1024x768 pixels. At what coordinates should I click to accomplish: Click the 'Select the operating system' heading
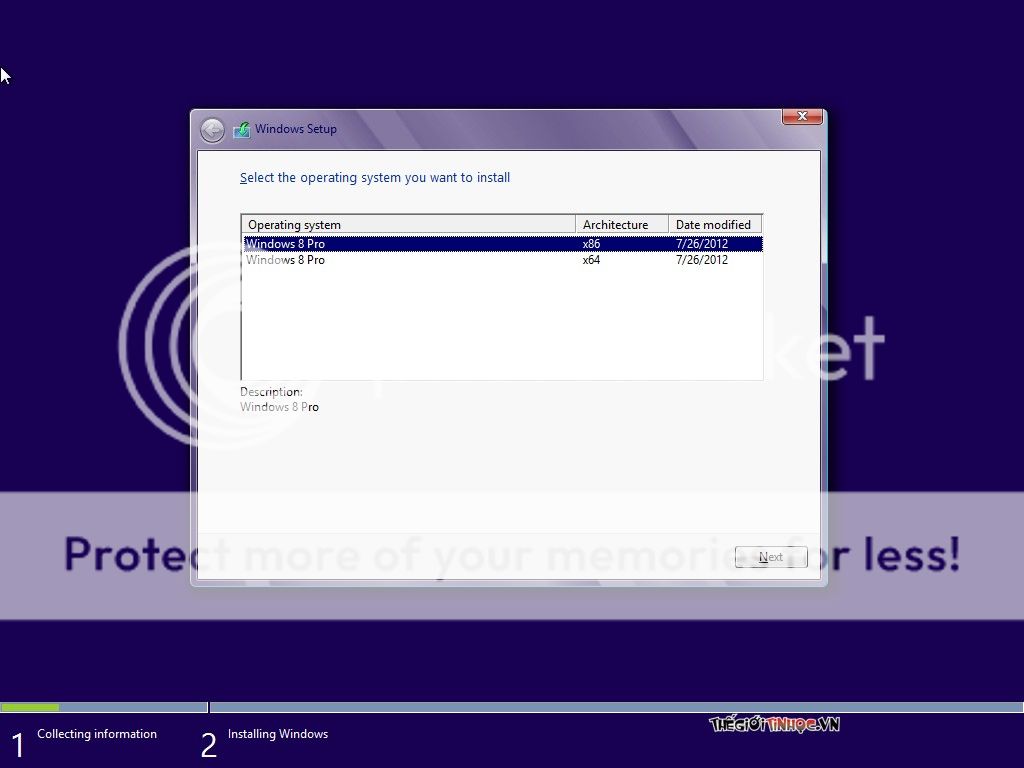click(x=375, y=178)
